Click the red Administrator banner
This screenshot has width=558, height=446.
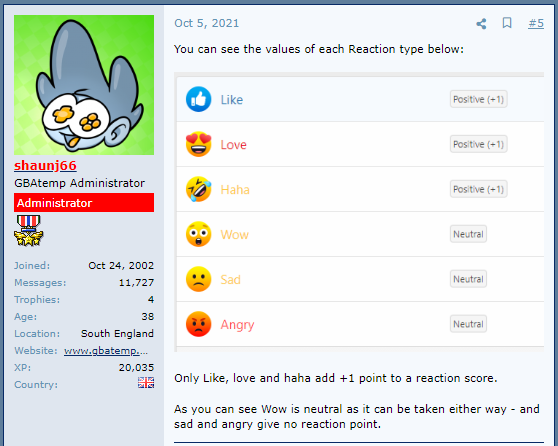coord(84,203)
